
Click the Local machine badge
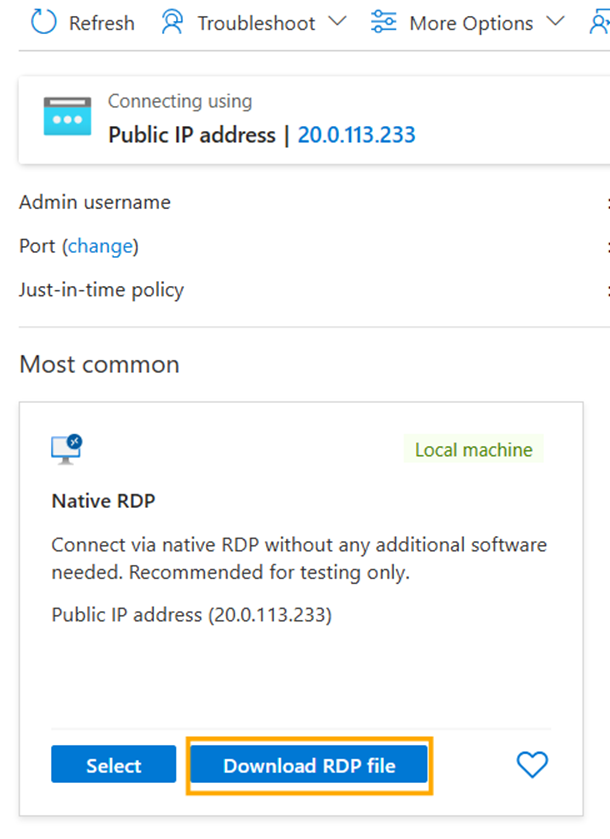coord(473,450)
